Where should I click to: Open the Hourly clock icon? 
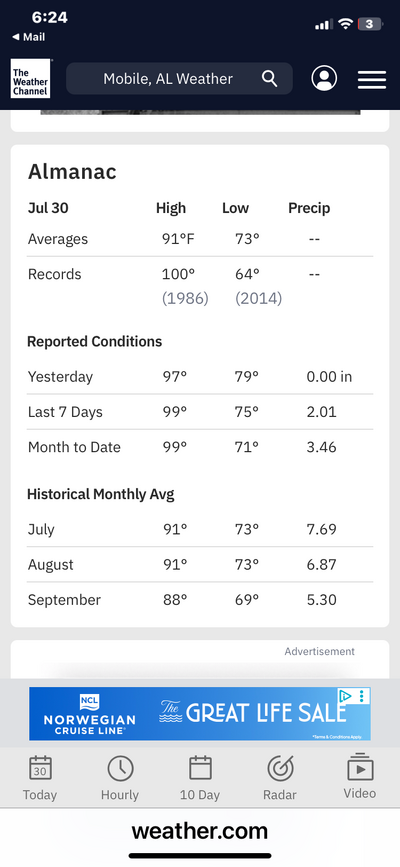(120, 769)
